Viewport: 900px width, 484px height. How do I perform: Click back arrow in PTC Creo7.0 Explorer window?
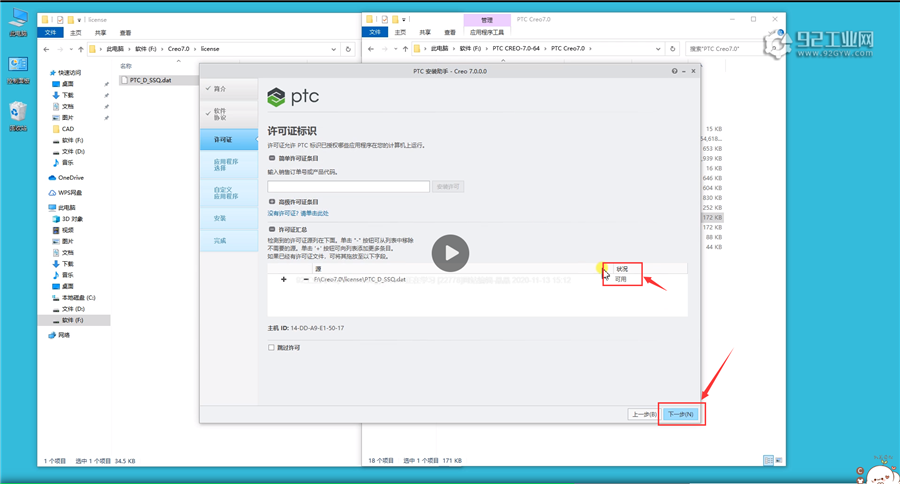coord(371,49)
